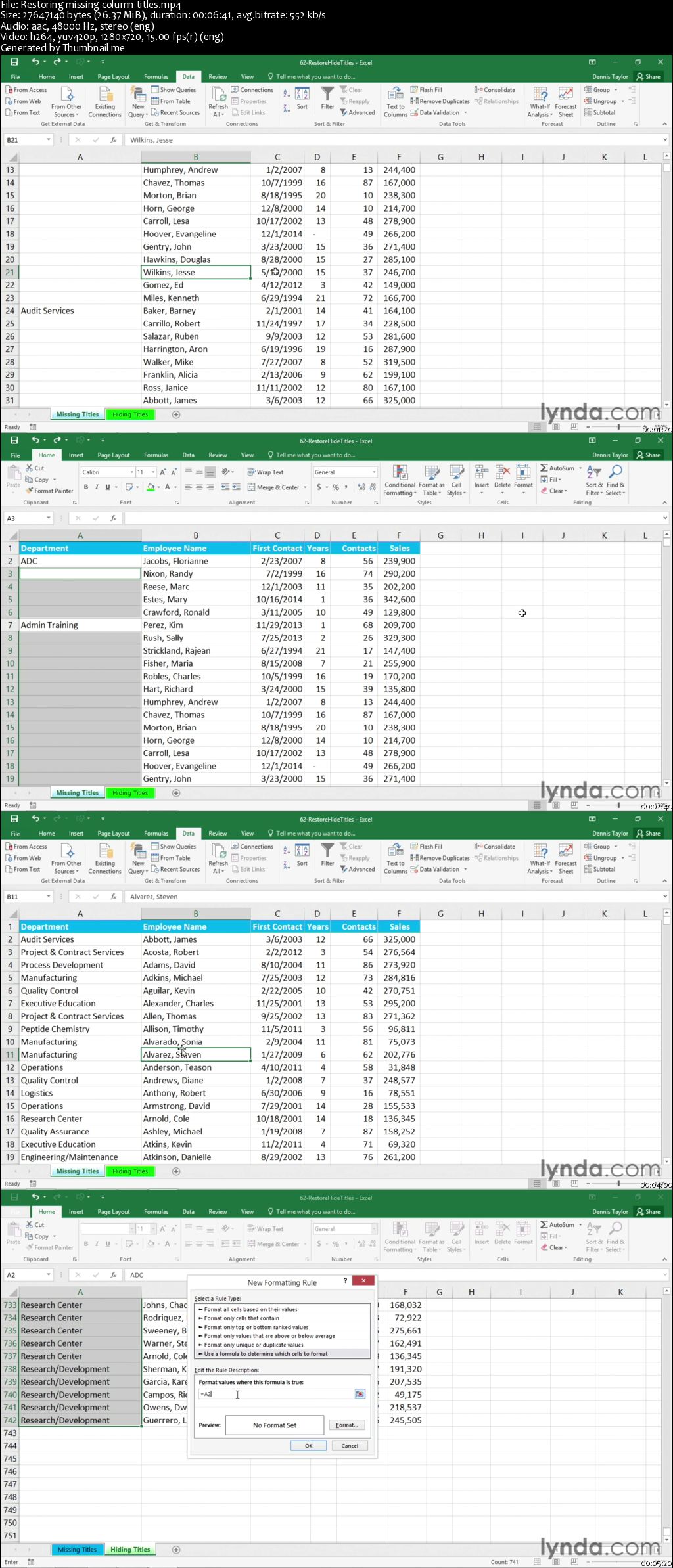This screenshot has width=673, height=1568.
Task: Click Flash Fill in the B21 frame
Action: click(x=427, y=90)
